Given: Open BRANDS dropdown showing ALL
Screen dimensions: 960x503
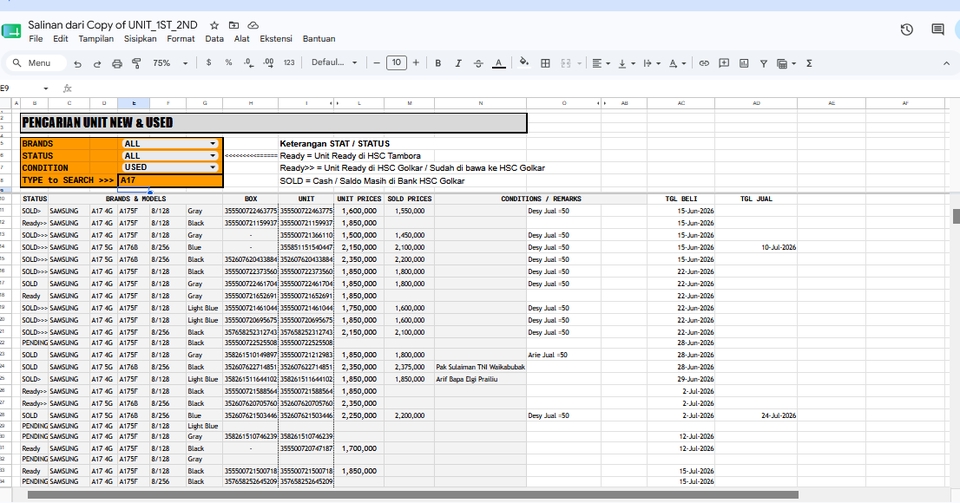Looking at the screenshot, I should 170,144.
